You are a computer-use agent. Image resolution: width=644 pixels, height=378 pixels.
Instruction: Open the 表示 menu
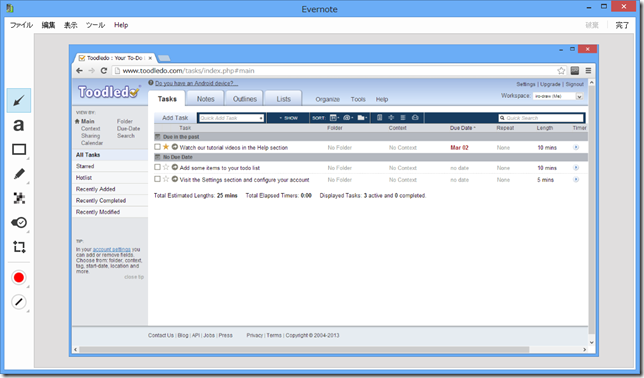71,25
